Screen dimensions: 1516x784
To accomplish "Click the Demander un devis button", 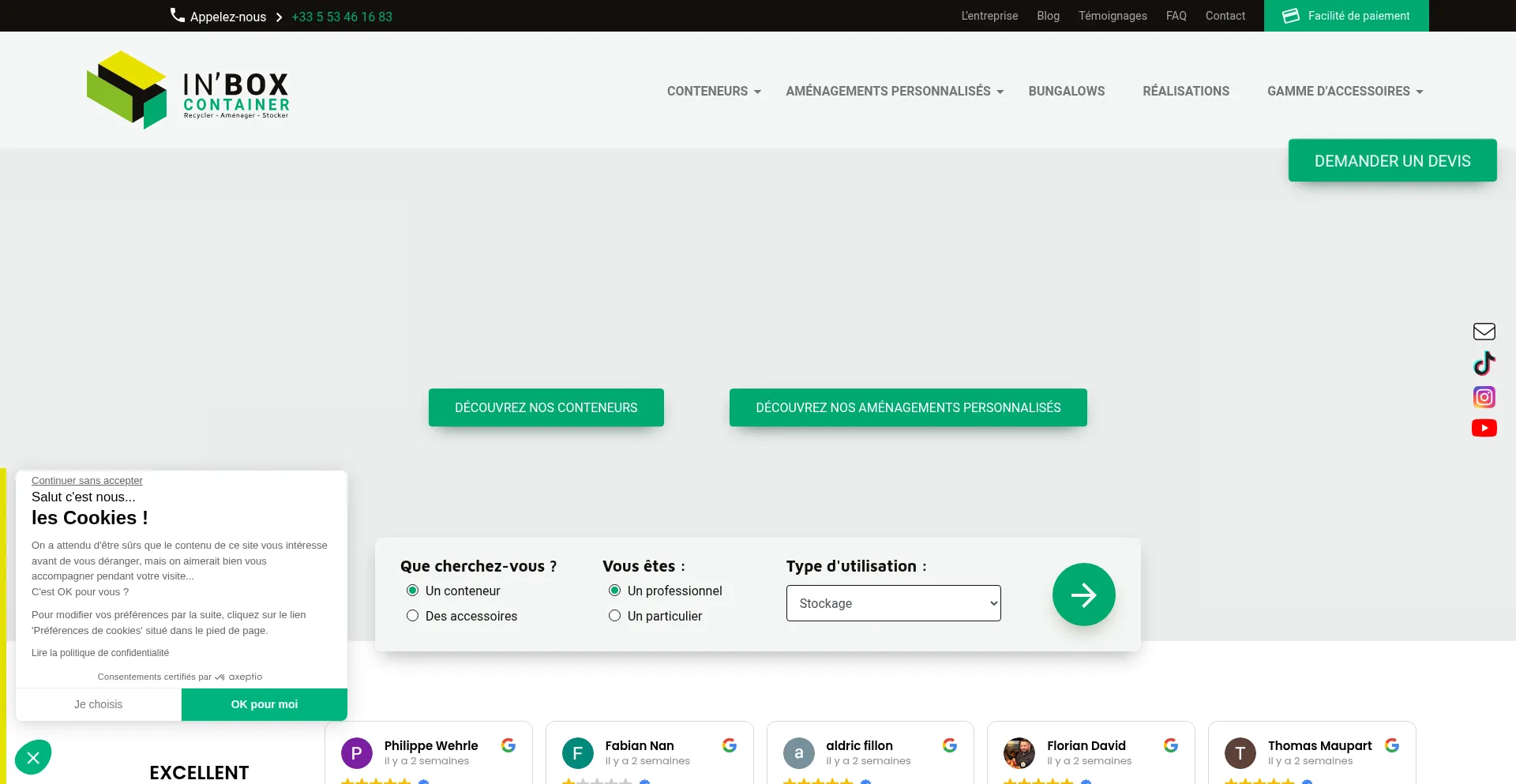I will coord(1392,161).
